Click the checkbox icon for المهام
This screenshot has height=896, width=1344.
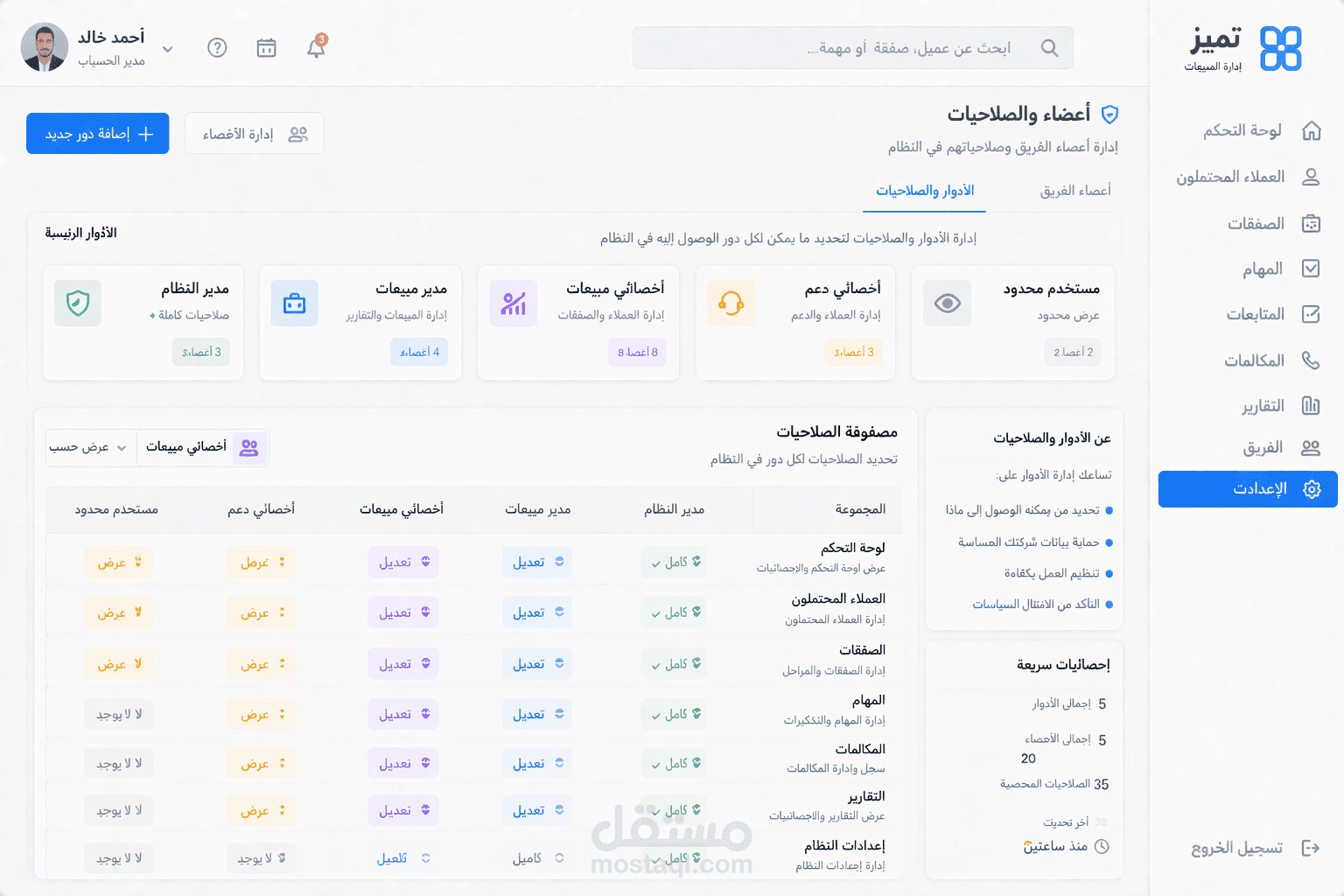coord(1311,269)
